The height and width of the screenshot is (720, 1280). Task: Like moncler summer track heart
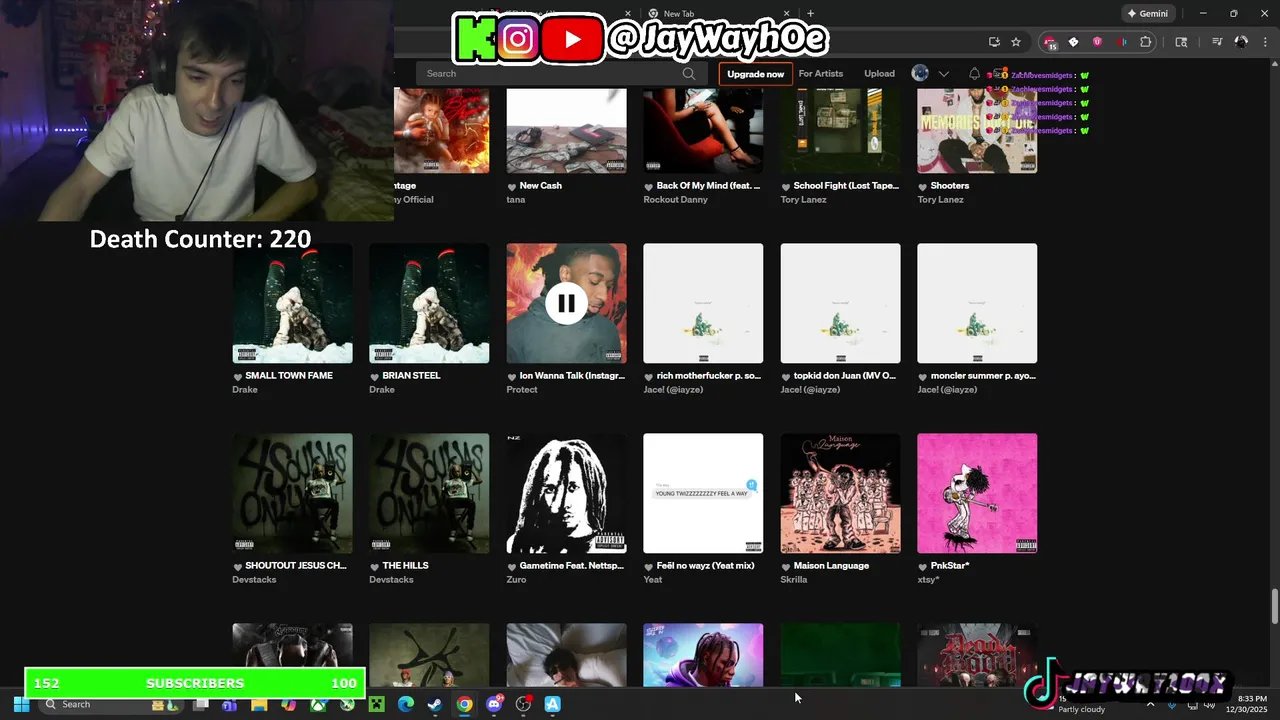pos(923,376)
